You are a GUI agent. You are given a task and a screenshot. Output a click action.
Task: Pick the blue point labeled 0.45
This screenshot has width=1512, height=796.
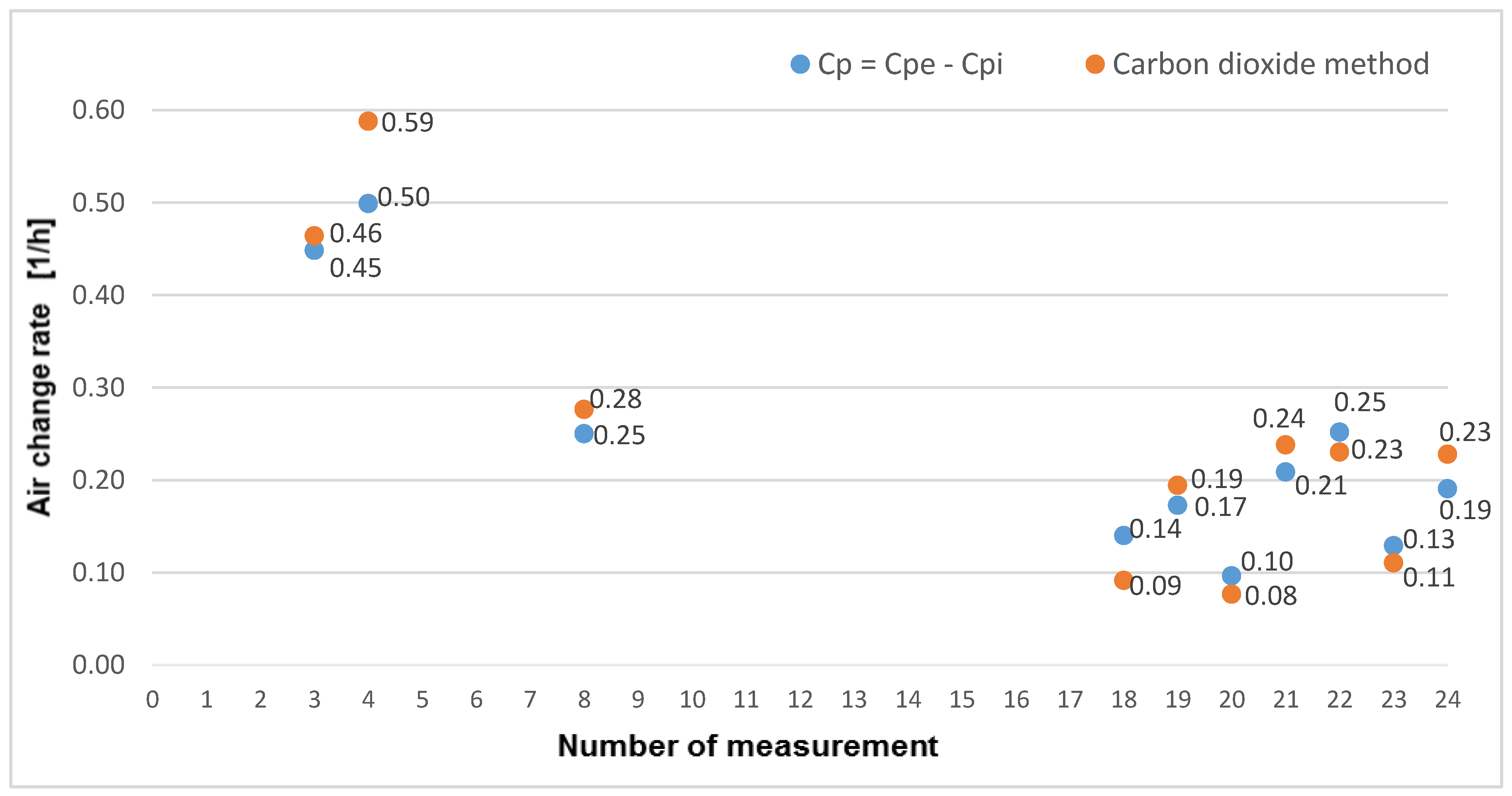[x=314, y=251]
